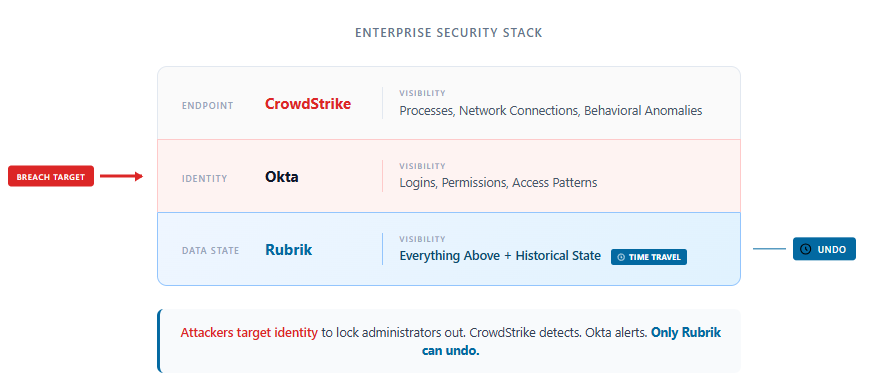Click 'Logins, Permissions, Access Patterns' text
870x373 pixels.
(498, 183)
